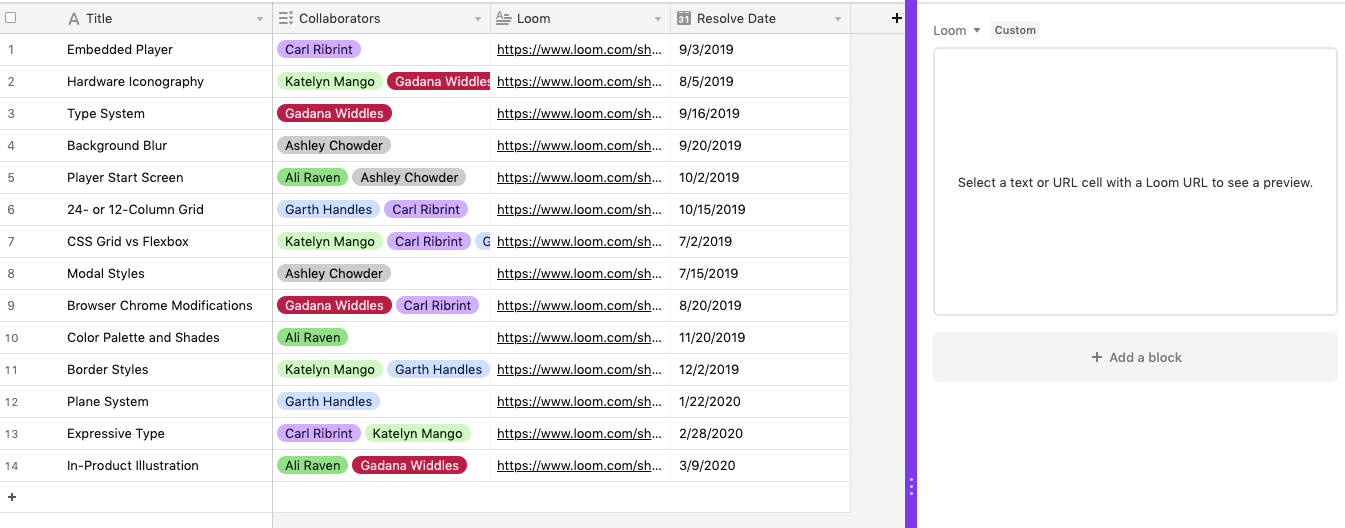This screenshot has width=1345, height=528.
Task: Click Ali Raven tag in Player Start Screen row
Action: click(312, 177)
